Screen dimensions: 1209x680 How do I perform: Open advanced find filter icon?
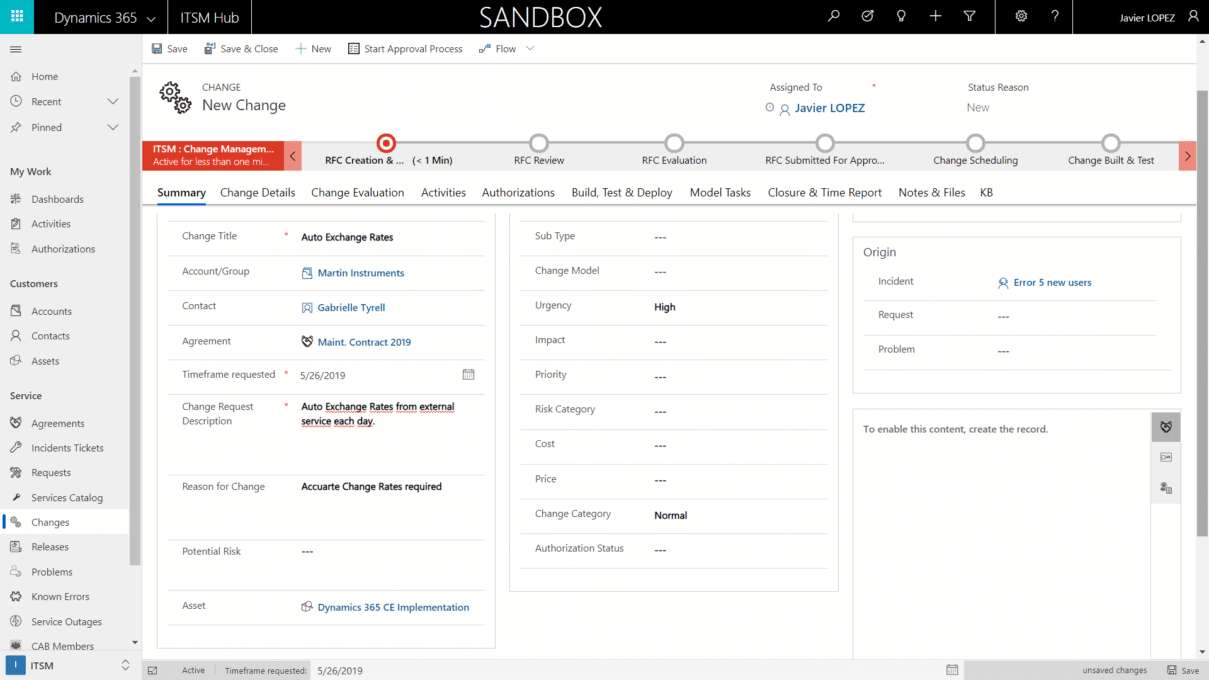tap(969, 16)
